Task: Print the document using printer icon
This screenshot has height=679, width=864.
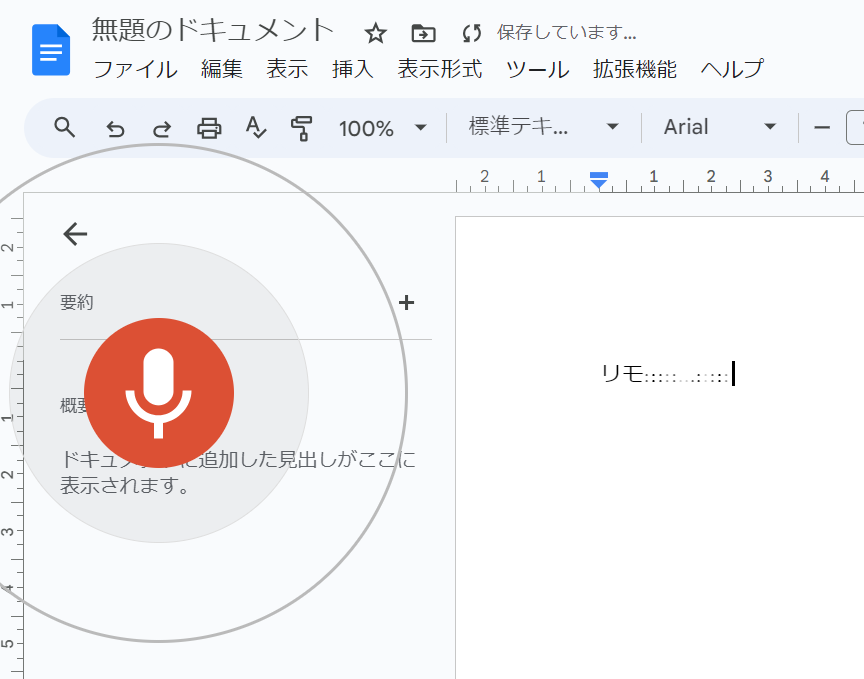Action: click(x=208, y=128)
